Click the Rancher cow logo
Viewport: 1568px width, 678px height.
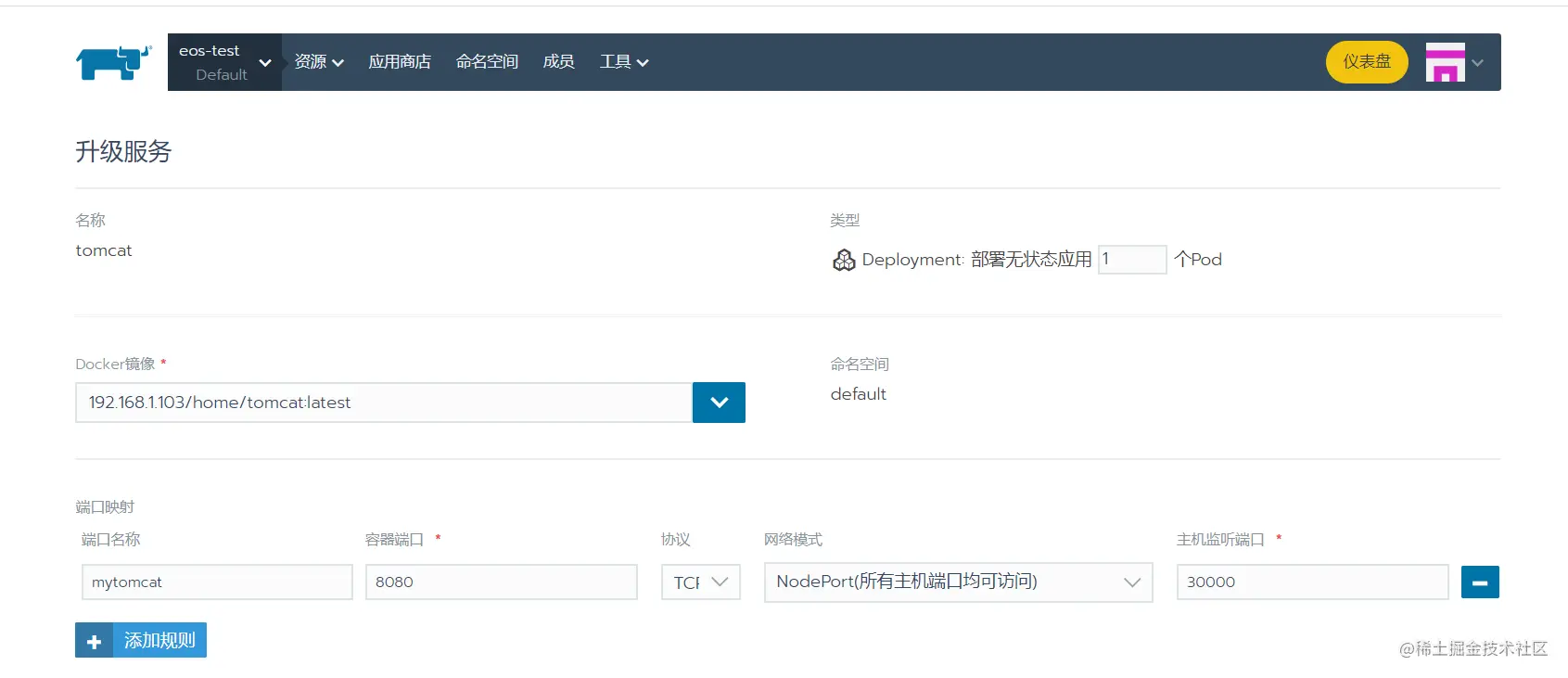tap(113, 62)
